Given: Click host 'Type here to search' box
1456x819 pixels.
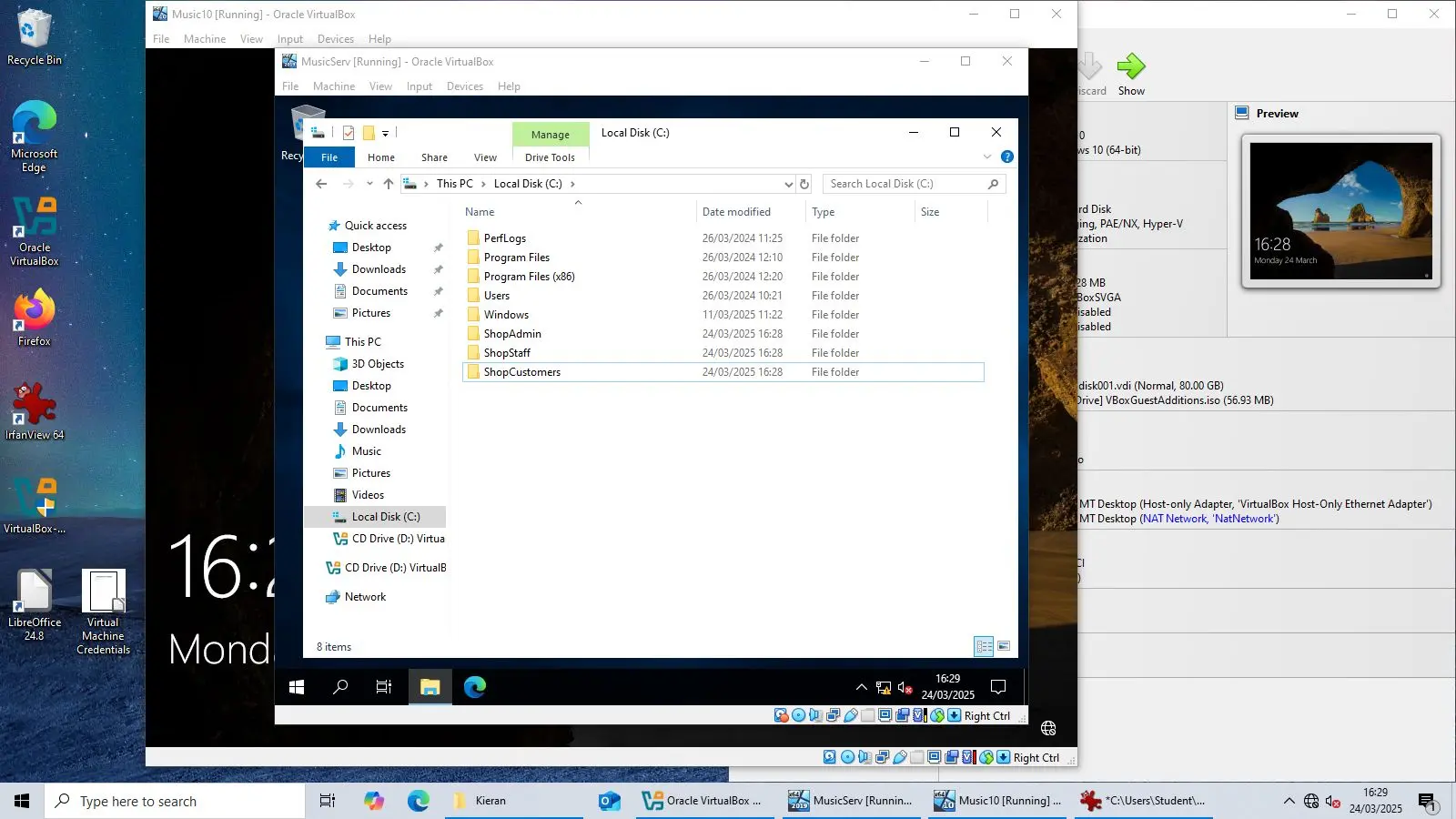Looking at the screenshot, I should coord(175,801).
